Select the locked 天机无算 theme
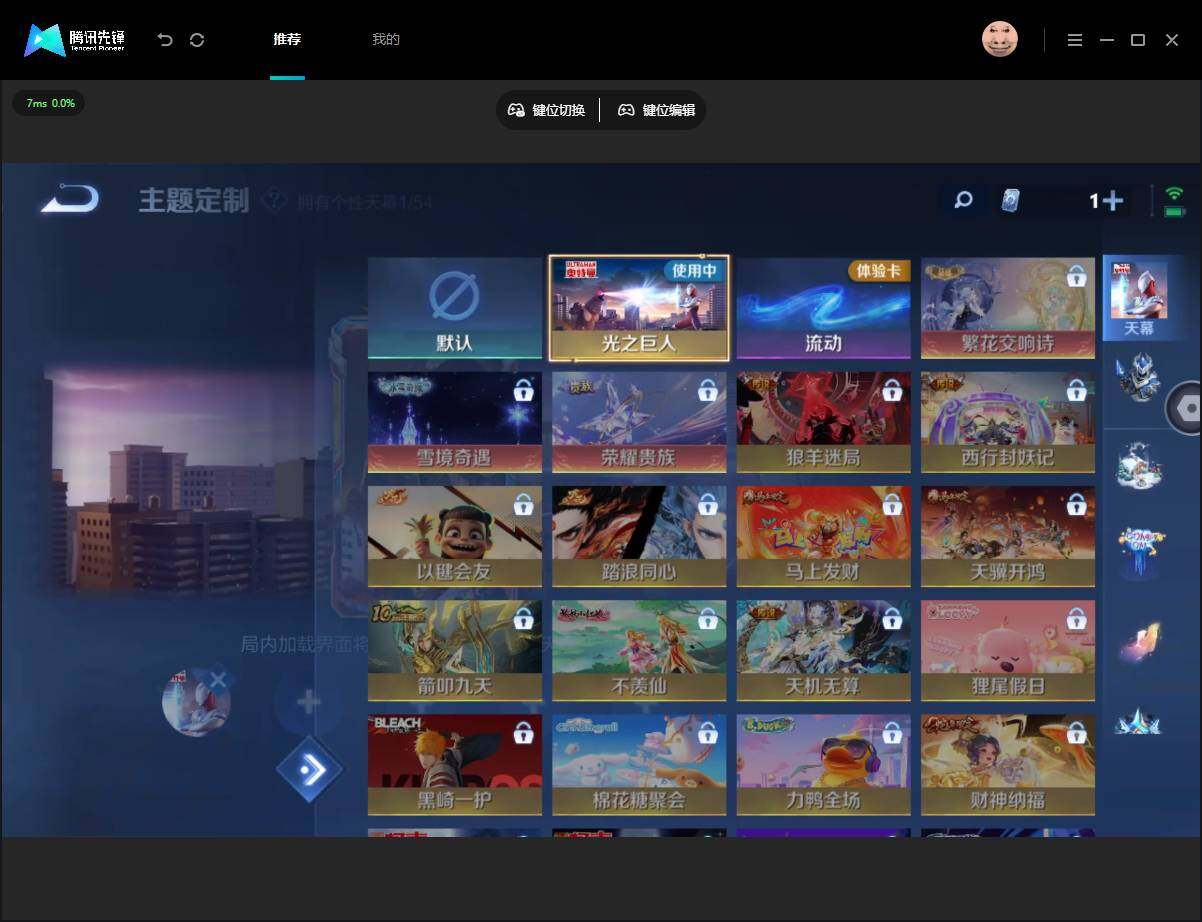 824,650
